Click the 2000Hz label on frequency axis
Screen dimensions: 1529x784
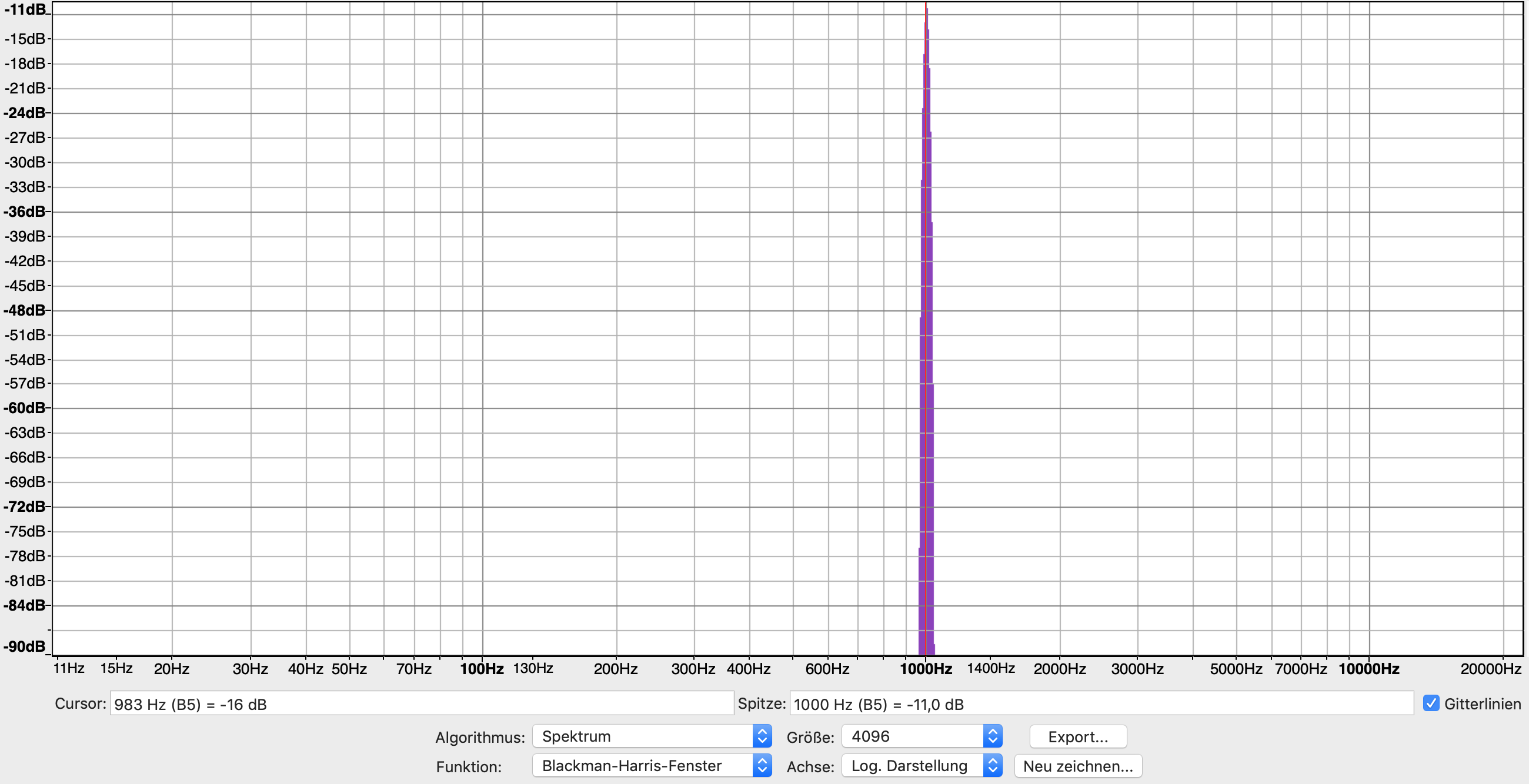pyautogui.click(x=1060, y=669)
